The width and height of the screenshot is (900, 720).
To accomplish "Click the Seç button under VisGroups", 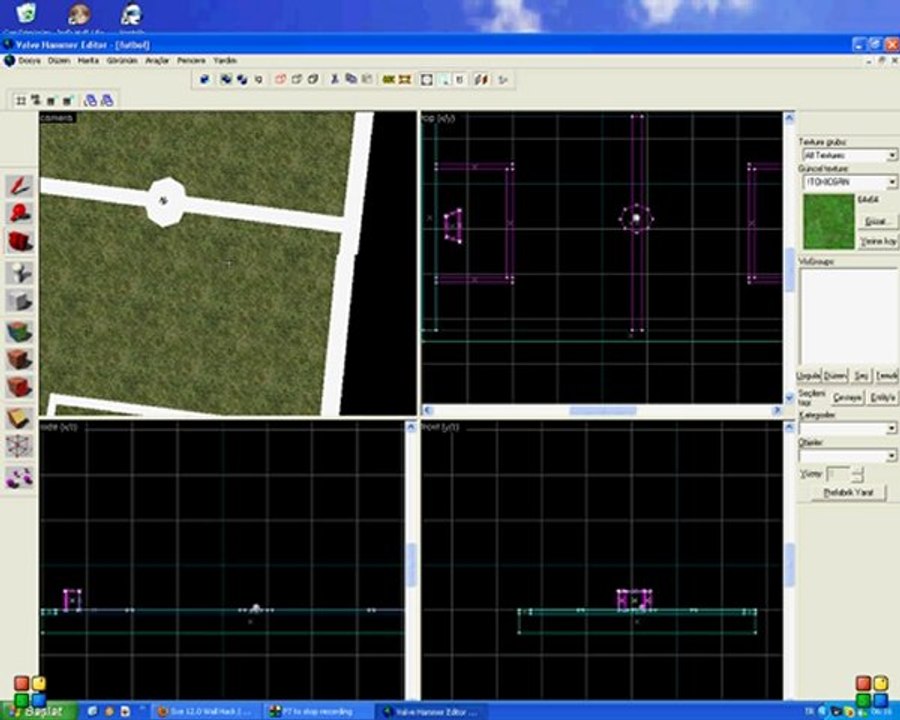I will click(x=860, y=376).
